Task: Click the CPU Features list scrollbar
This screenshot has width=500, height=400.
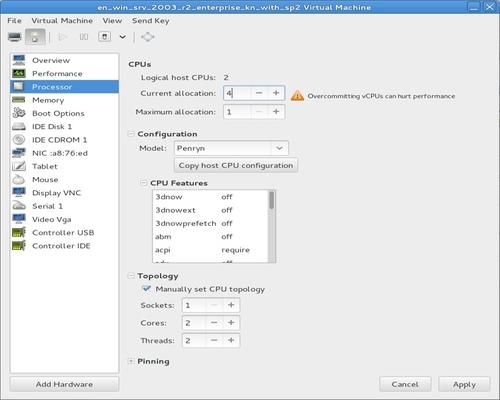Action: tap(272, 226)
